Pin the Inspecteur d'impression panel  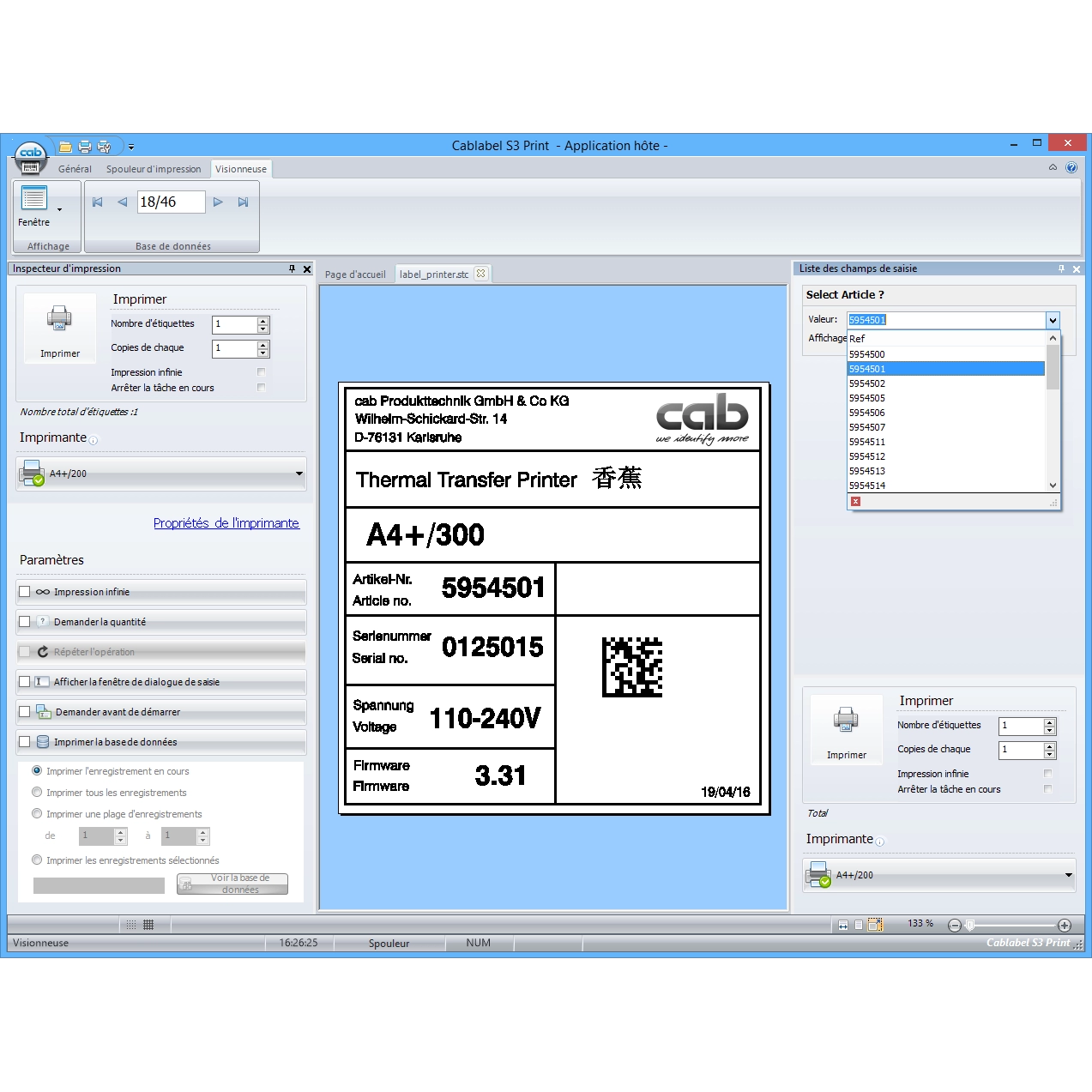pyautogui.click(x=293, y=268)
